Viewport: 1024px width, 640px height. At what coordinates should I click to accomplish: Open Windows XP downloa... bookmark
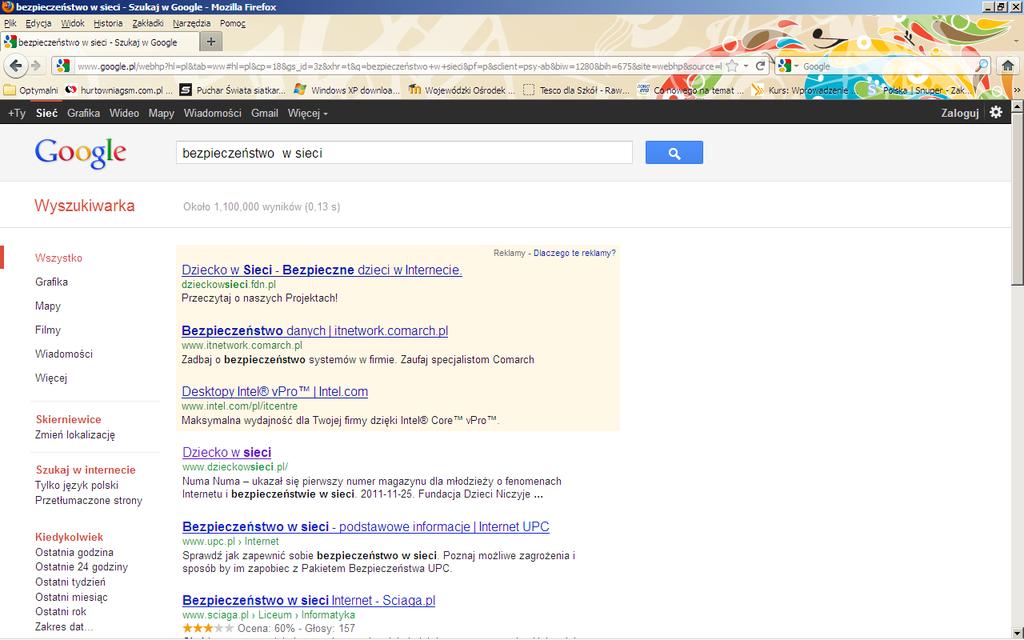(347, 91)
